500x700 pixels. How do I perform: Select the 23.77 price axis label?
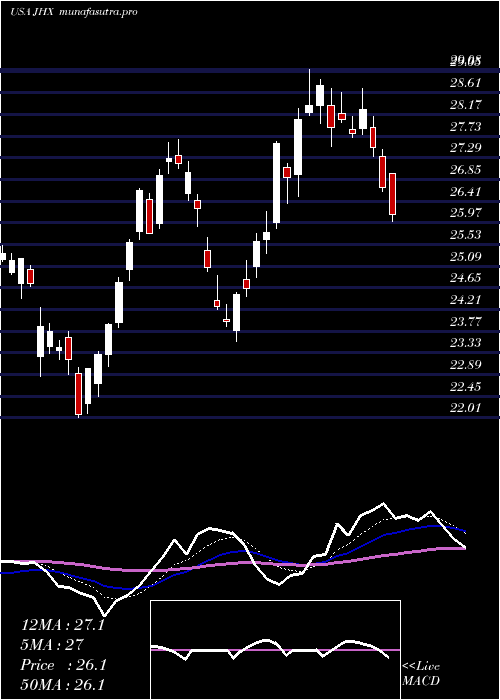[x=465, y=321]
